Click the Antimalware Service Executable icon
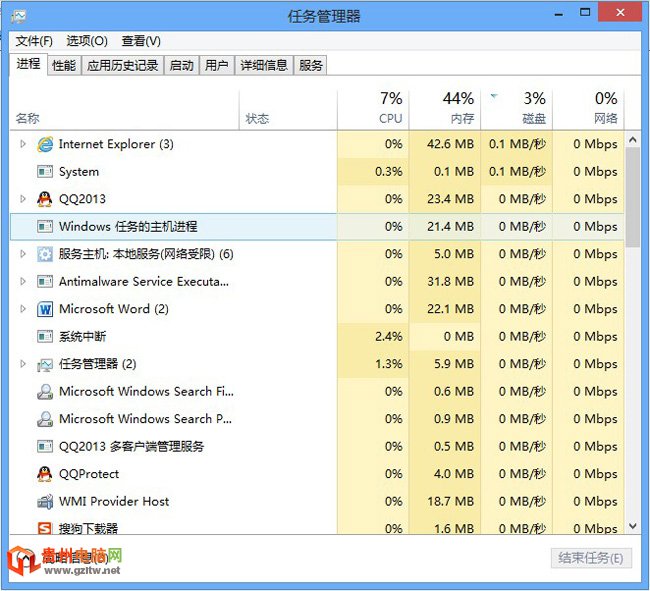 point(45,281)
